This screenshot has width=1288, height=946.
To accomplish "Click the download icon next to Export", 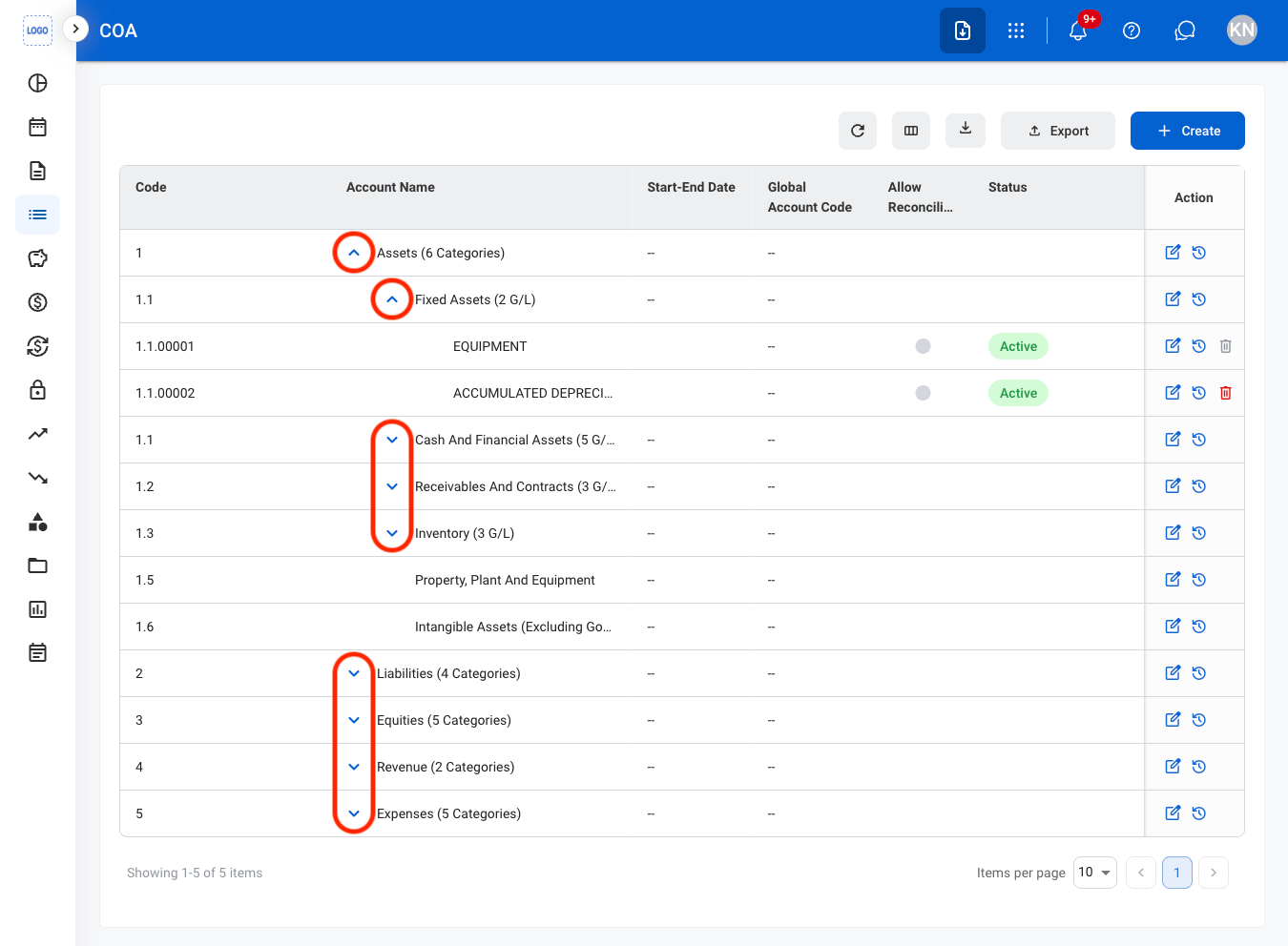I will (966, 130).
